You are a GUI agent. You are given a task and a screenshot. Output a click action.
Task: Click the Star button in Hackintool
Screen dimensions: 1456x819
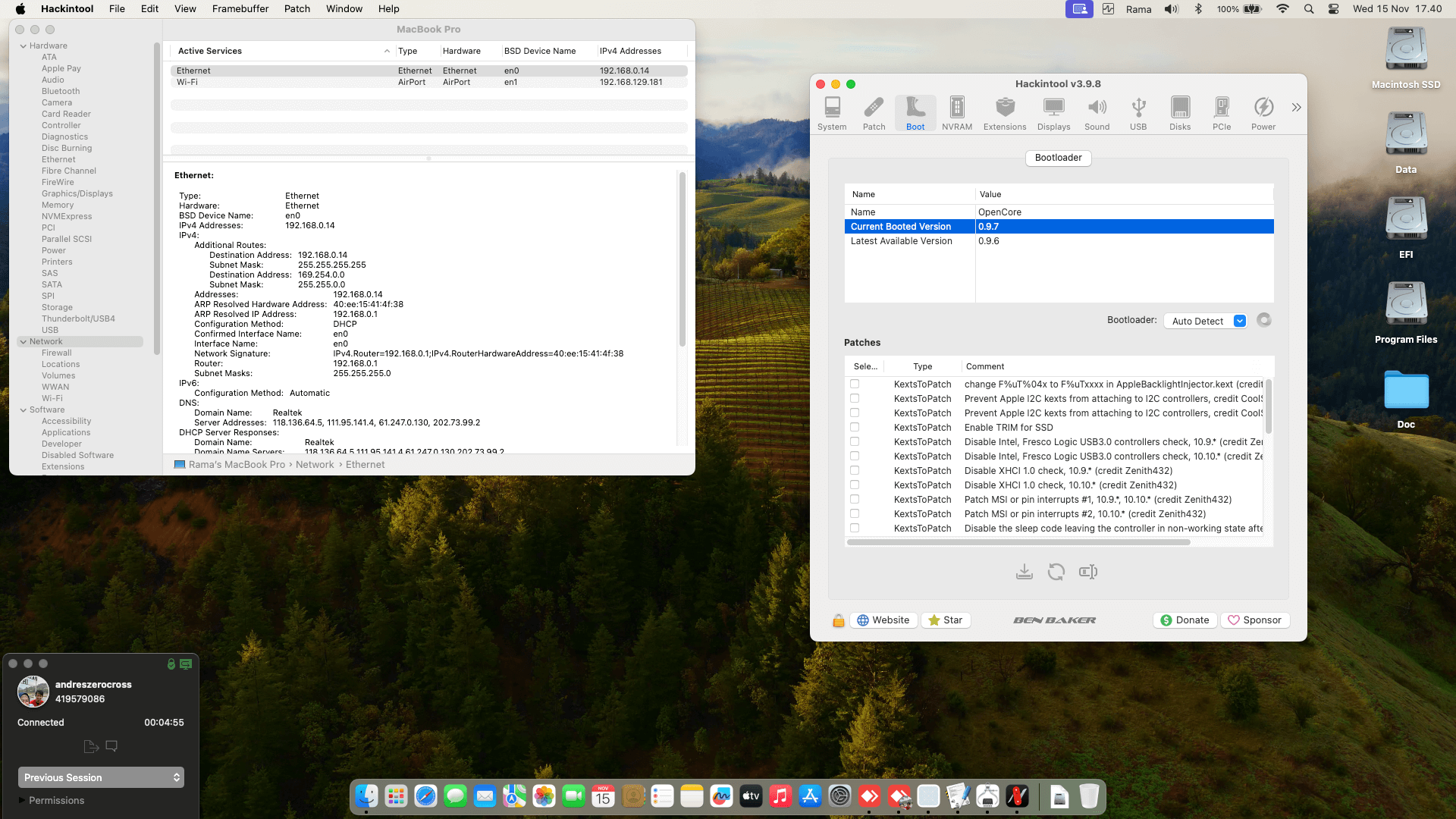pyautogui.click(x=946, y=620)
